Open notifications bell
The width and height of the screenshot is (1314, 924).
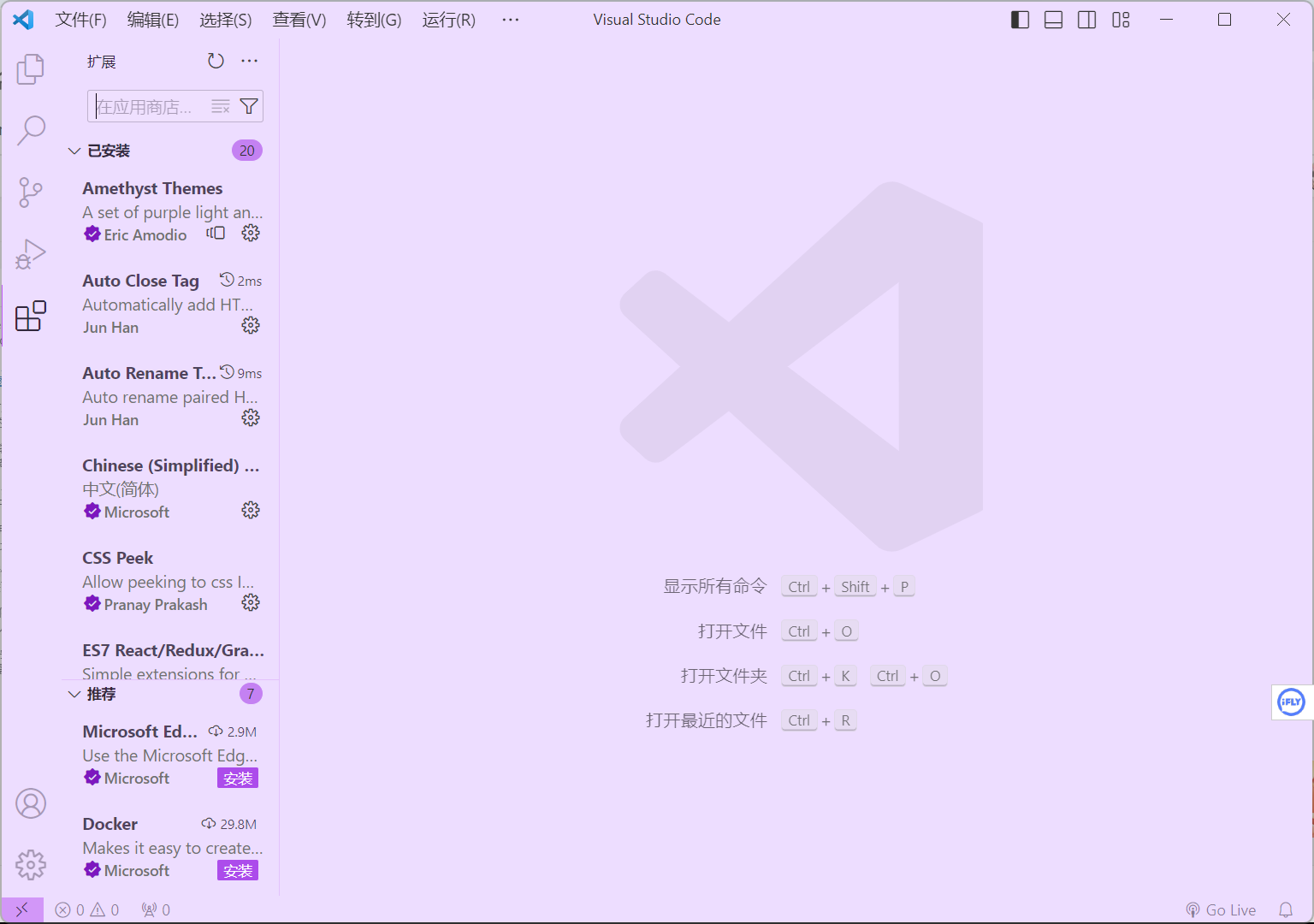[x=1286, y=909]
